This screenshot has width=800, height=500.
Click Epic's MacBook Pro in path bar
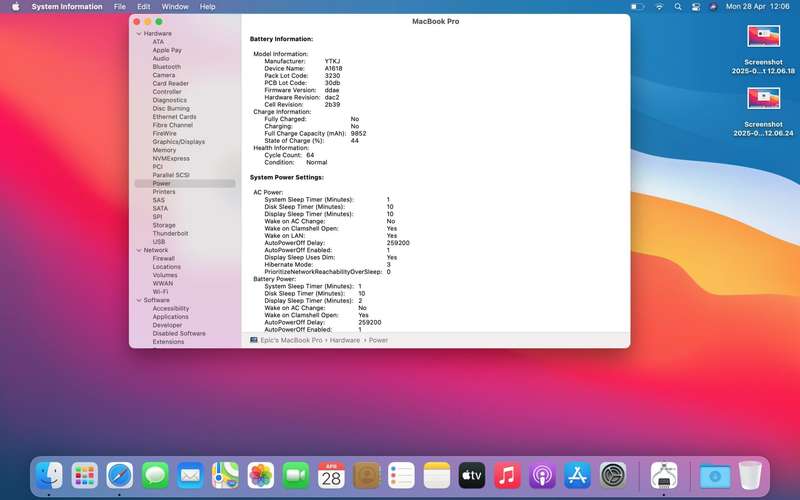click(291, 340)
